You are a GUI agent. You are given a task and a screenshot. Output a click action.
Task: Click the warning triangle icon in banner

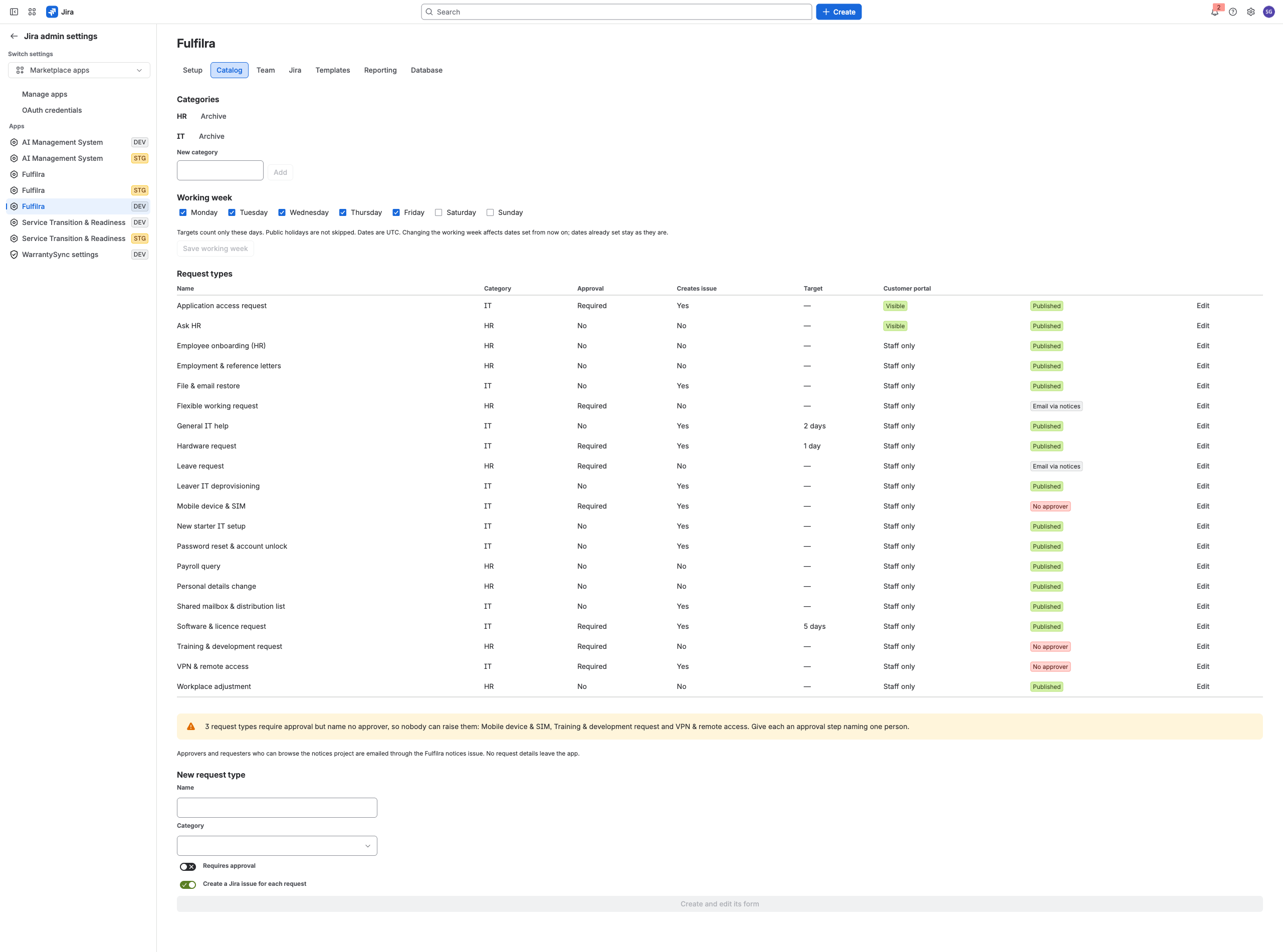[x=191, y=727]
